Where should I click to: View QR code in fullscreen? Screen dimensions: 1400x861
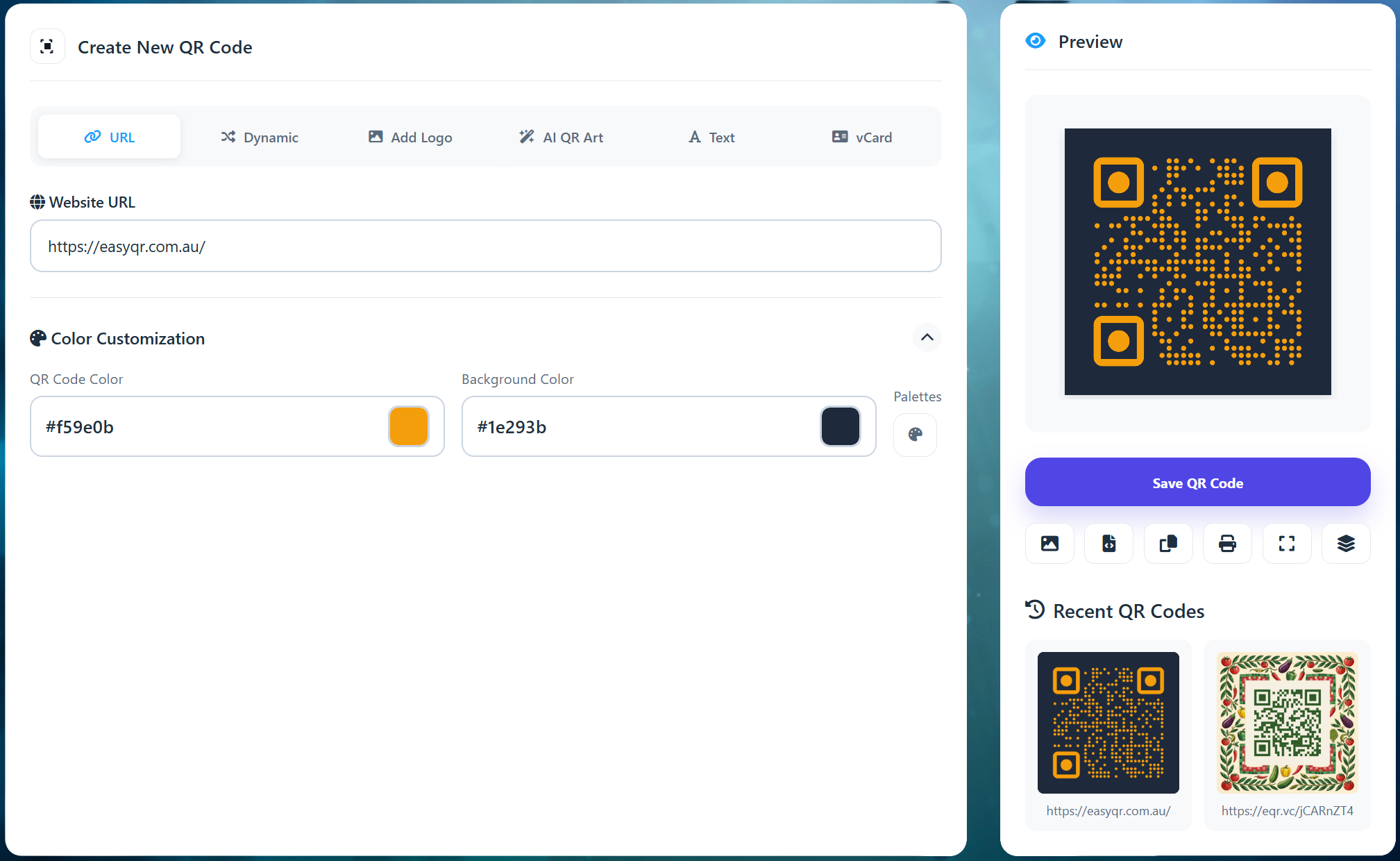[x=1286, y=544]
